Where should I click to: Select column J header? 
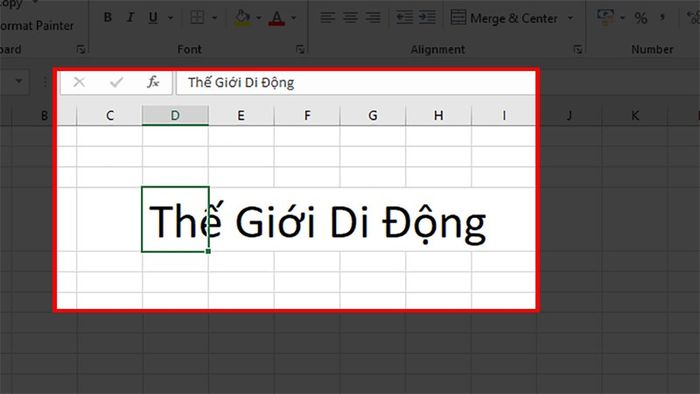click(x=569, y=116)
